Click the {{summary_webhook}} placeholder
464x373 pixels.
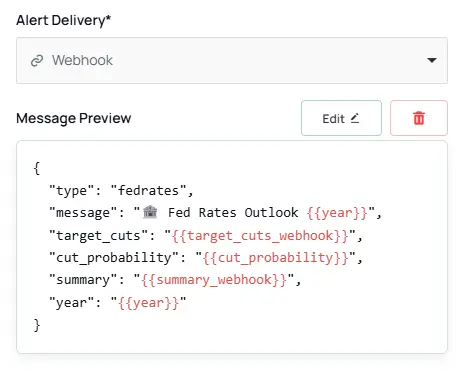[x=214, y=280]
